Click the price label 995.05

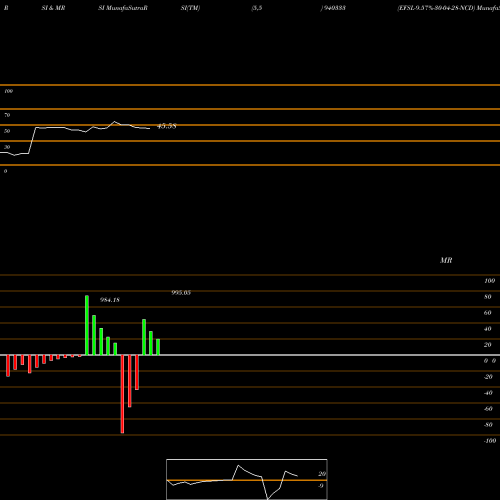[181, 293]
